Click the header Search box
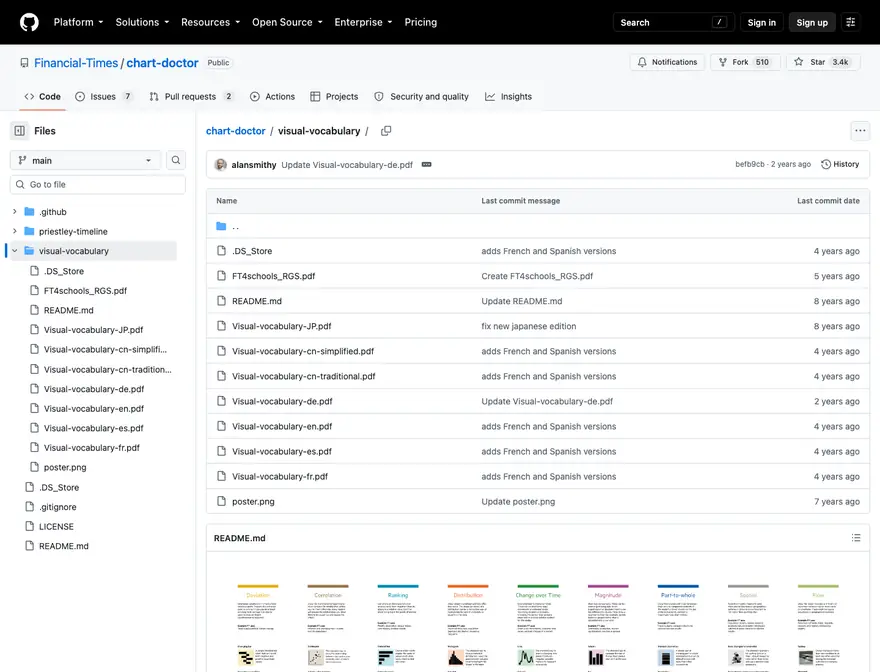Viewport: 880px width, 672px height. pos(673,22)
